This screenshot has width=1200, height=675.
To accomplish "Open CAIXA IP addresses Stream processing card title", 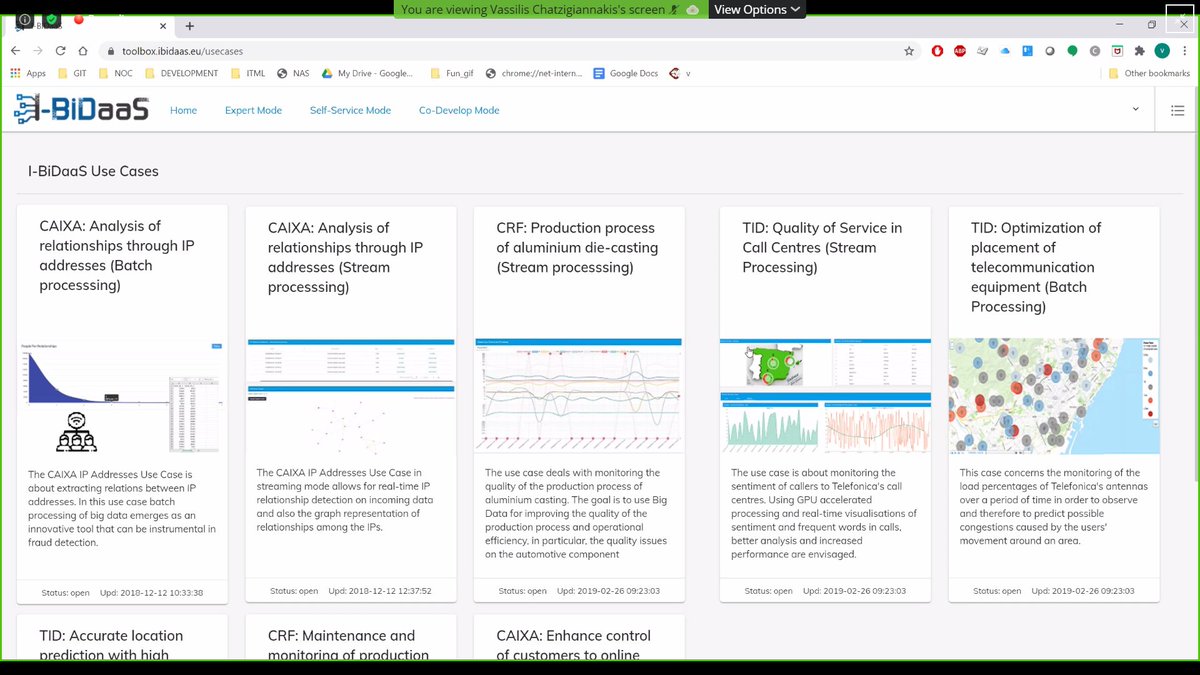I will 345,257.
